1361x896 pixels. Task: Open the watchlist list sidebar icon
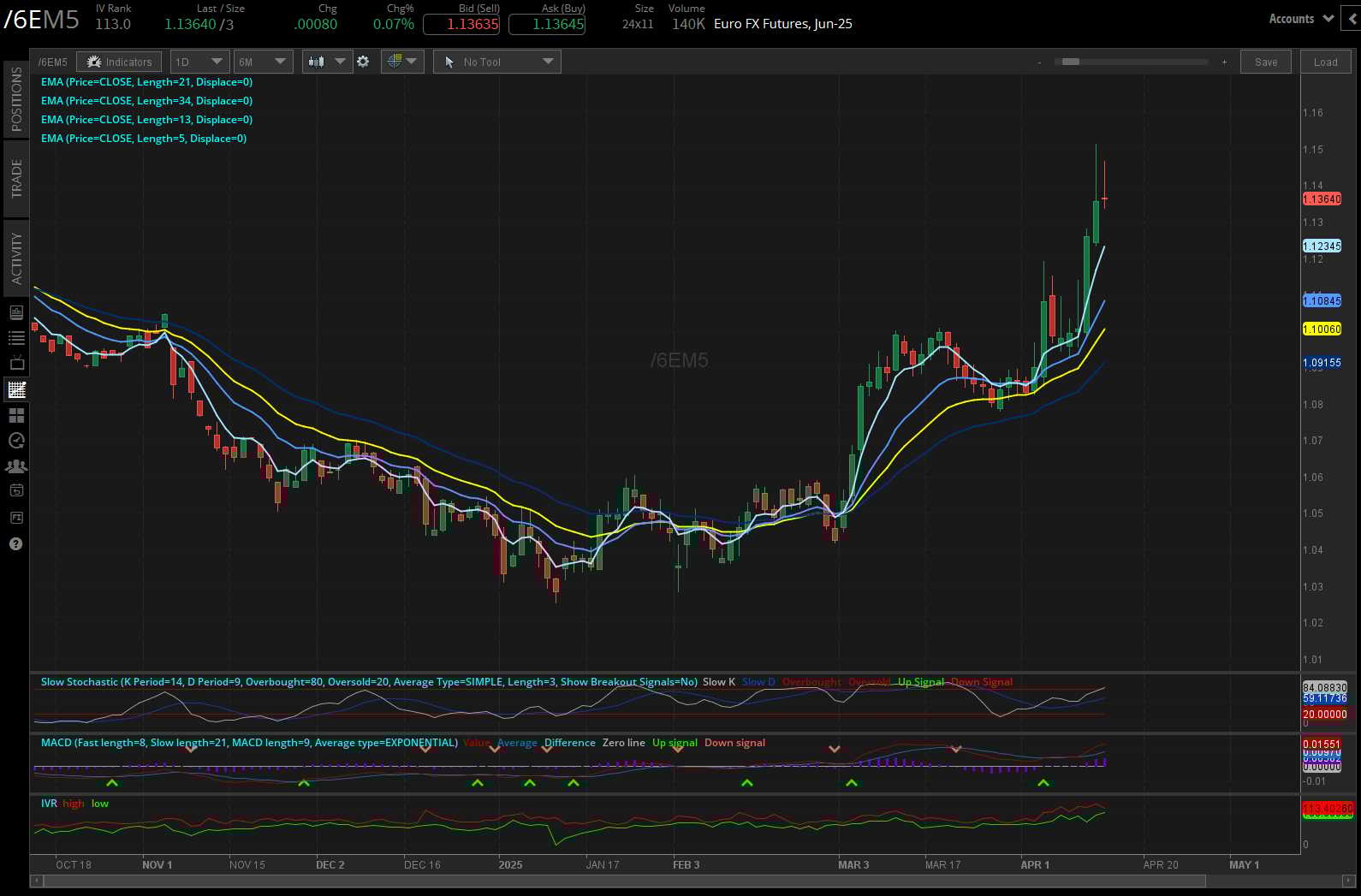pyautogui.click(x=16, y=338)
